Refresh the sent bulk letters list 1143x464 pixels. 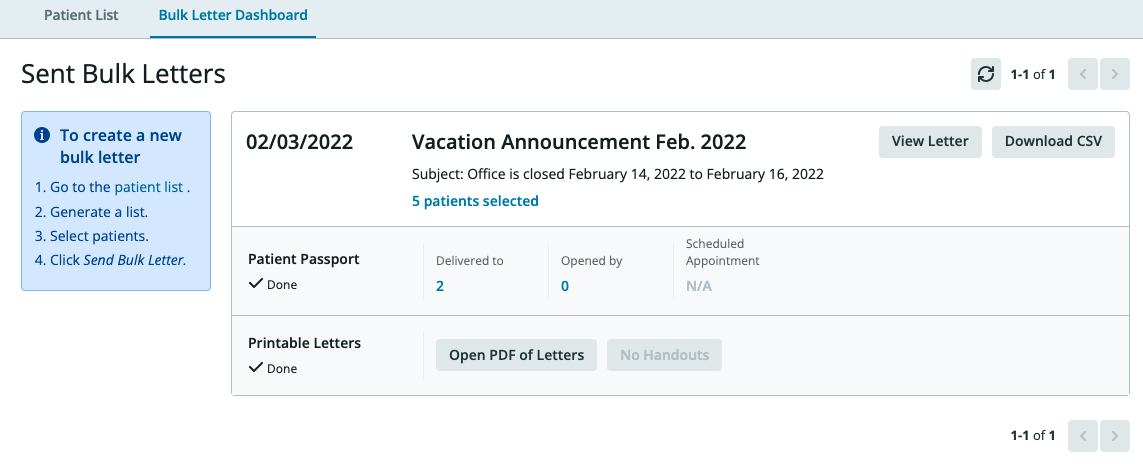(986, 74)
